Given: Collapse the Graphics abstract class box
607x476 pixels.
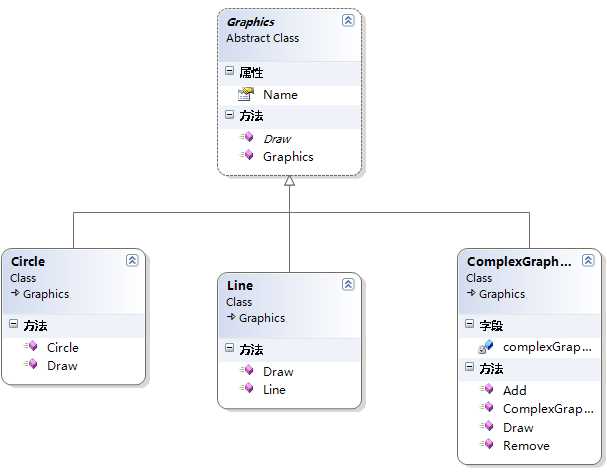Looking at the screenshot, I should point(347,20).
